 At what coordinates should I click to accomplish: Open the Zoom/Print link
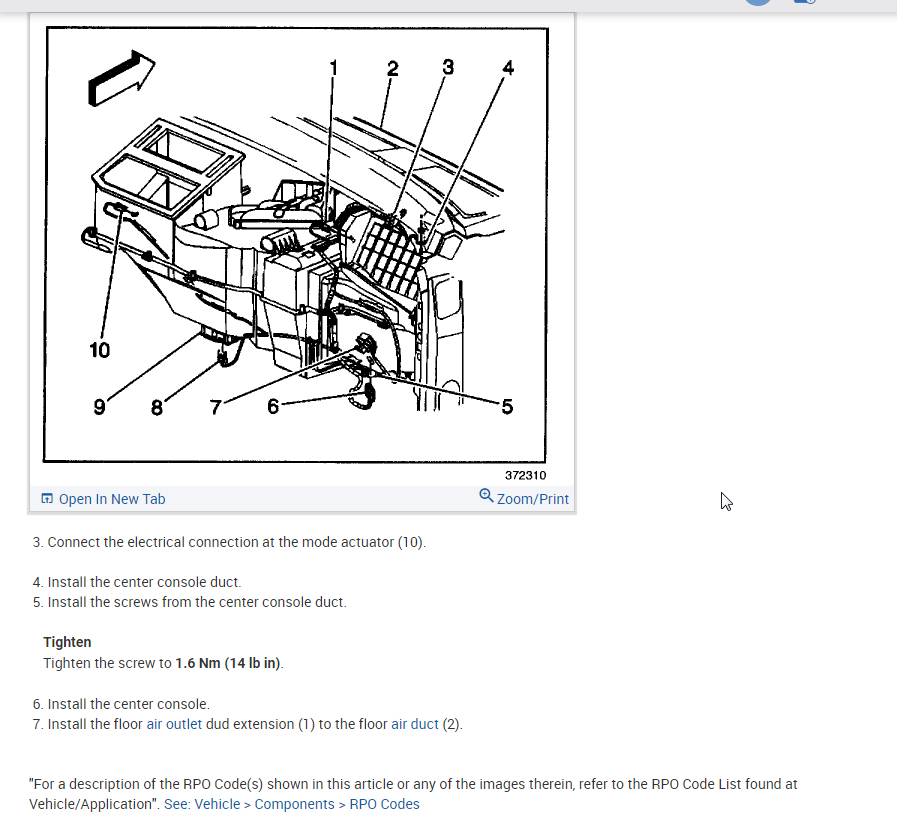click(x=533, y=499)
